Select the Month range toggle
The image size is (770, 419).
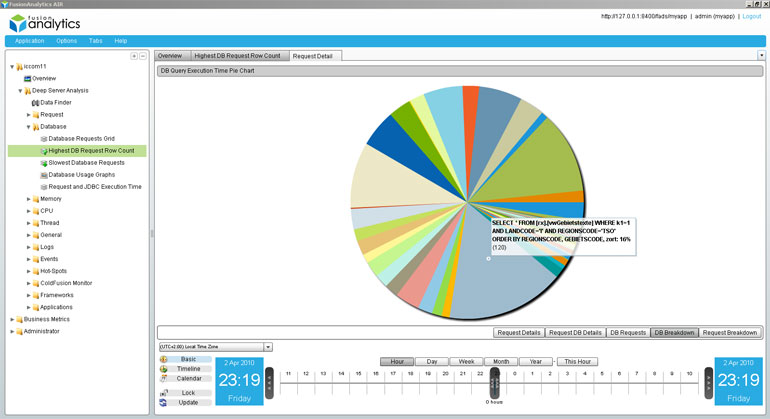pyautogui.click(x=501, y=362)
